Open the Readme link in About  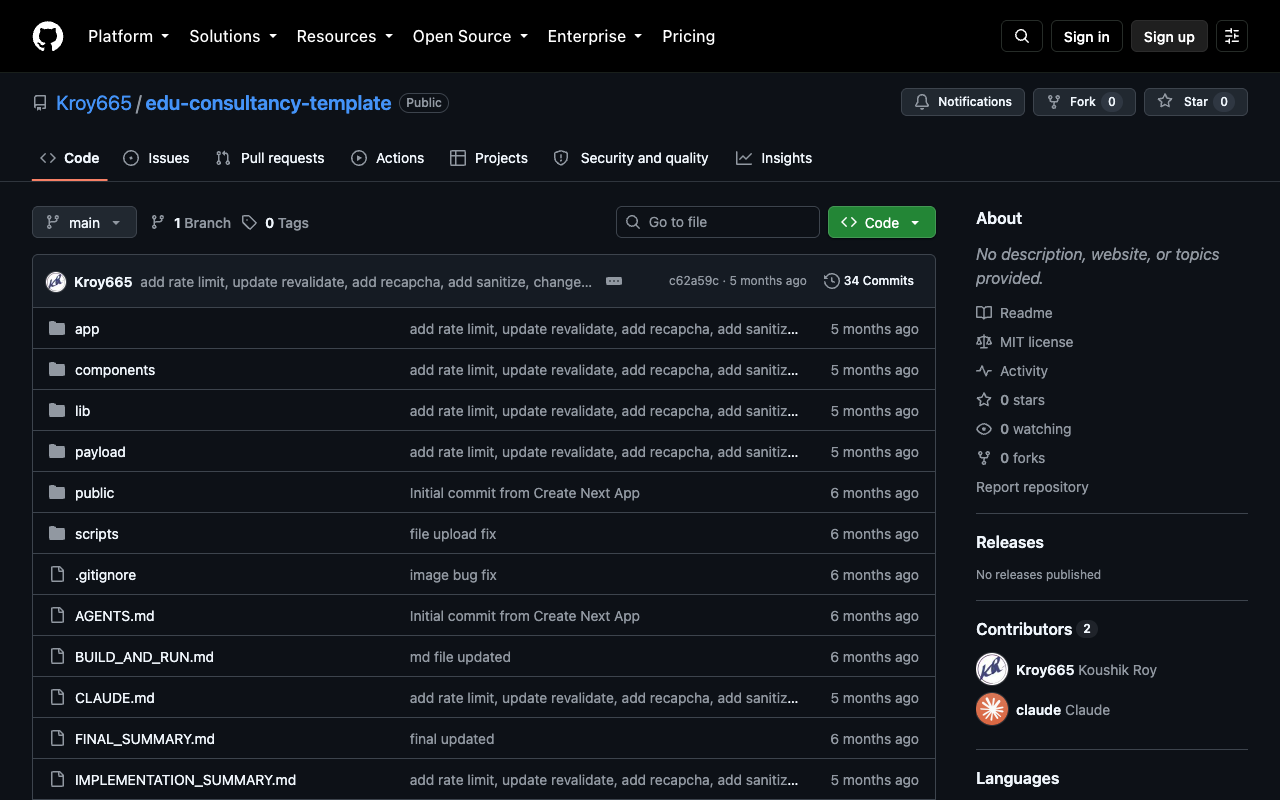click(1014, 313)
